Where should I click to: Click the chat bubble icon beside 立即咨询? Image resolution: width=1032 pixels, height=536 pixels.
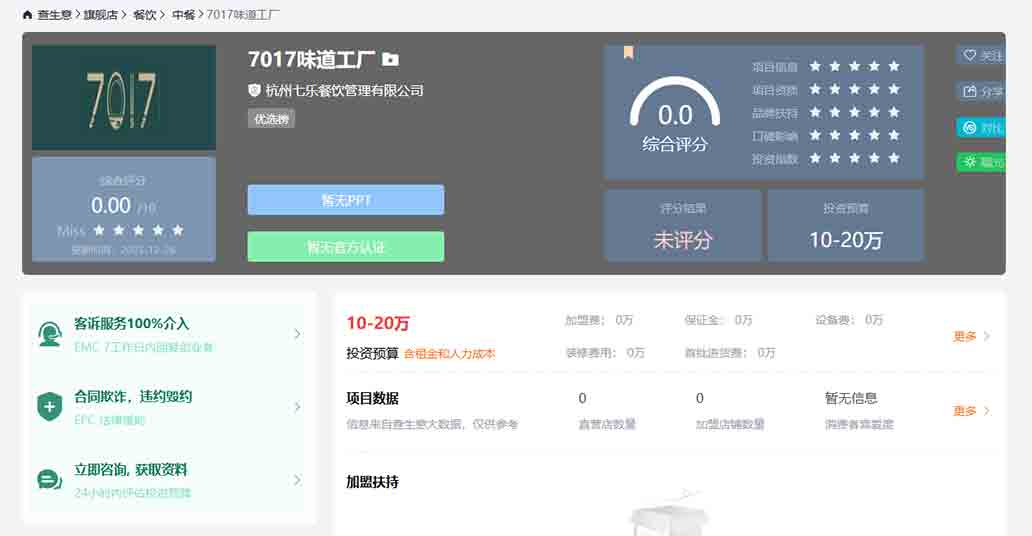(49, 480)
